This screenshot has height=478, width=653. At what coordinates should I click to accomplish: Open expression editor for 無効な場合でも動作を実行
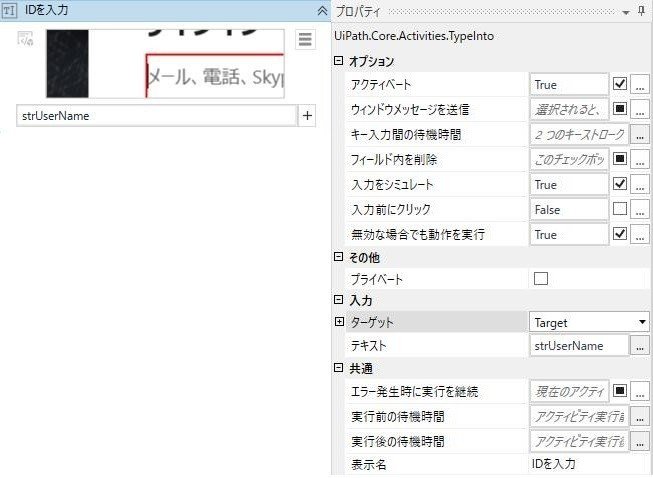pos(640,234)
